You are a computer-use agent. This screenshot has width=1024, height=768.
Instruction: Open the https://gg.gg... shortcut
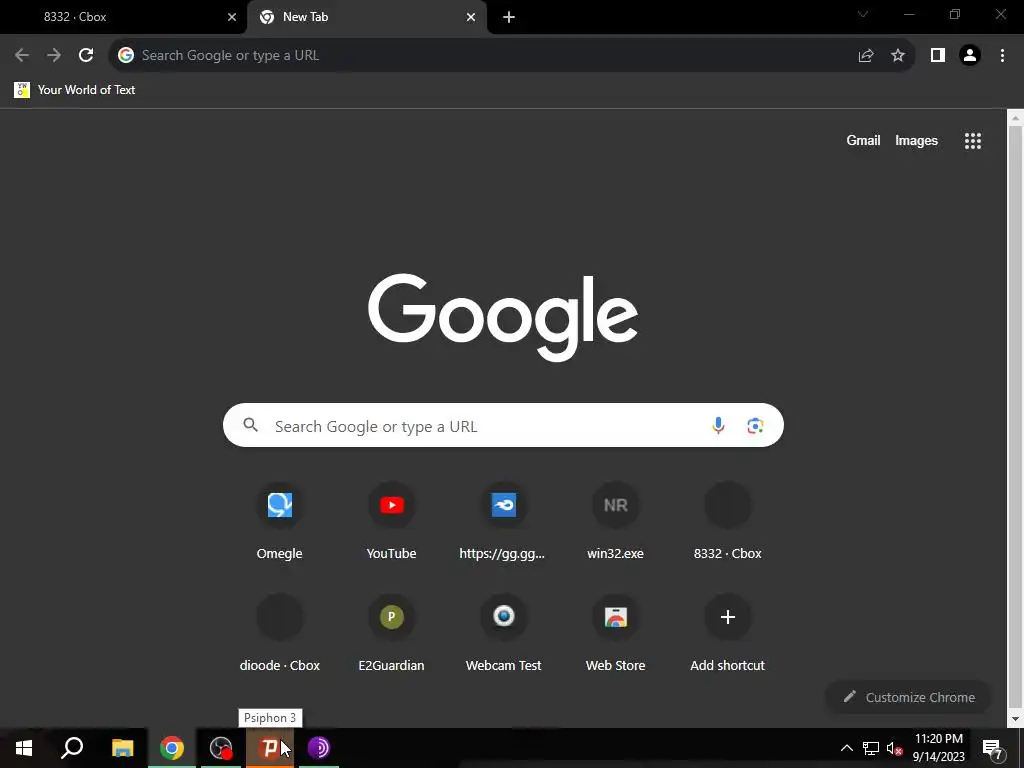[x=504, y=522]
